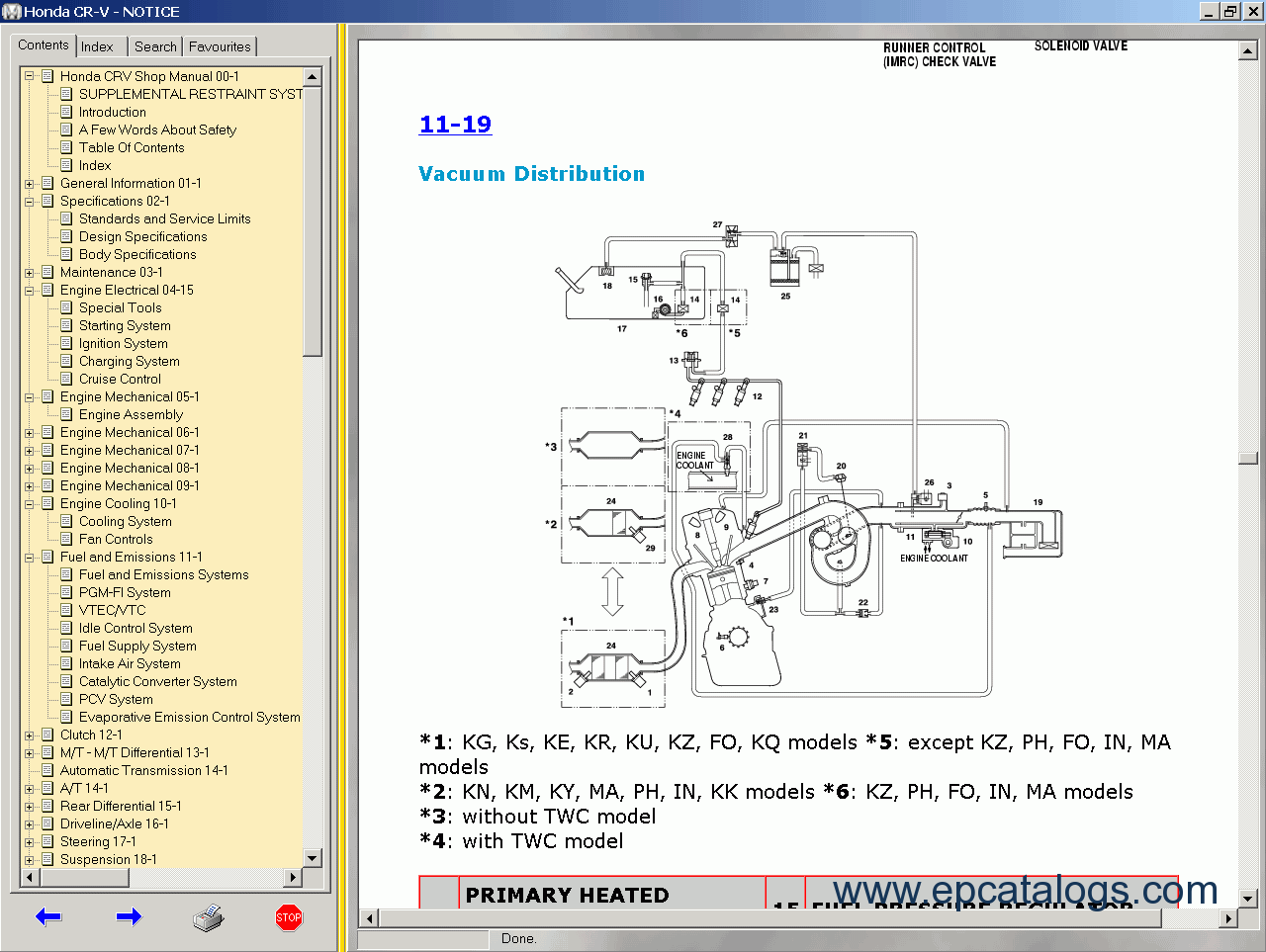
Task: Click the document pane's vertical scrollbar thumb
Action: point(1247,459)
